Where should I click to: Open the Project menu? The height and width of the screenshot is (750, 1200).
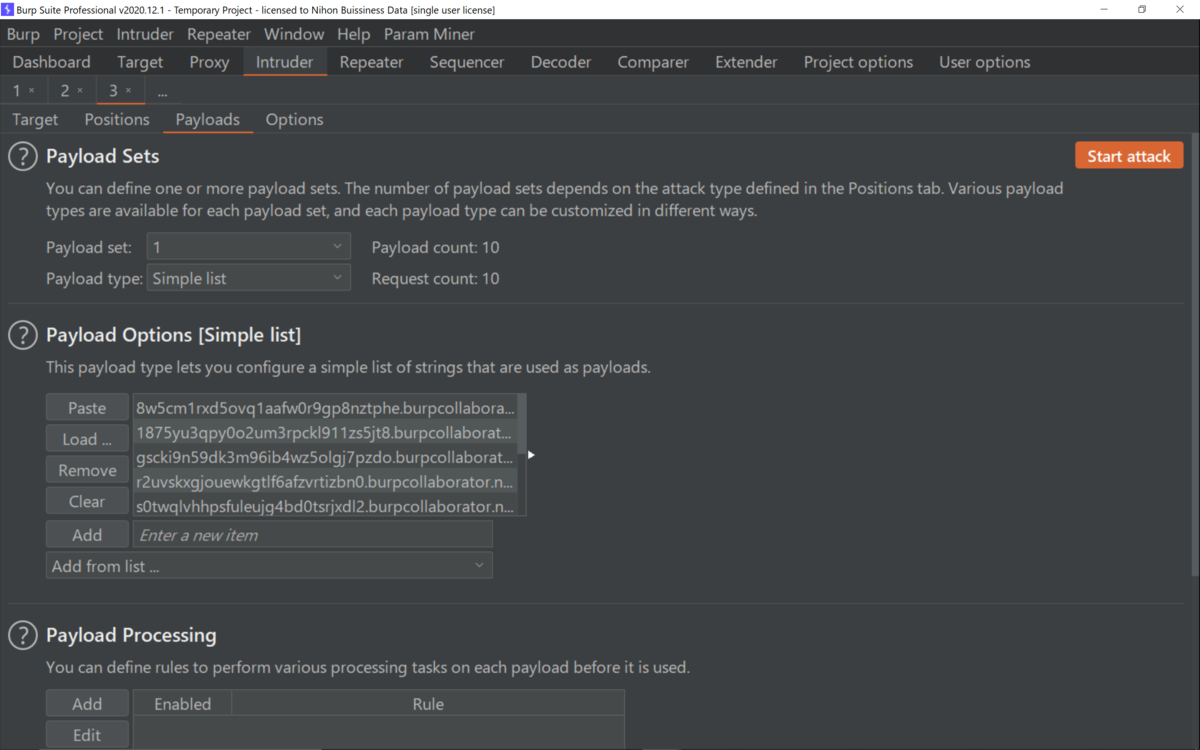[x=78, y=34]
